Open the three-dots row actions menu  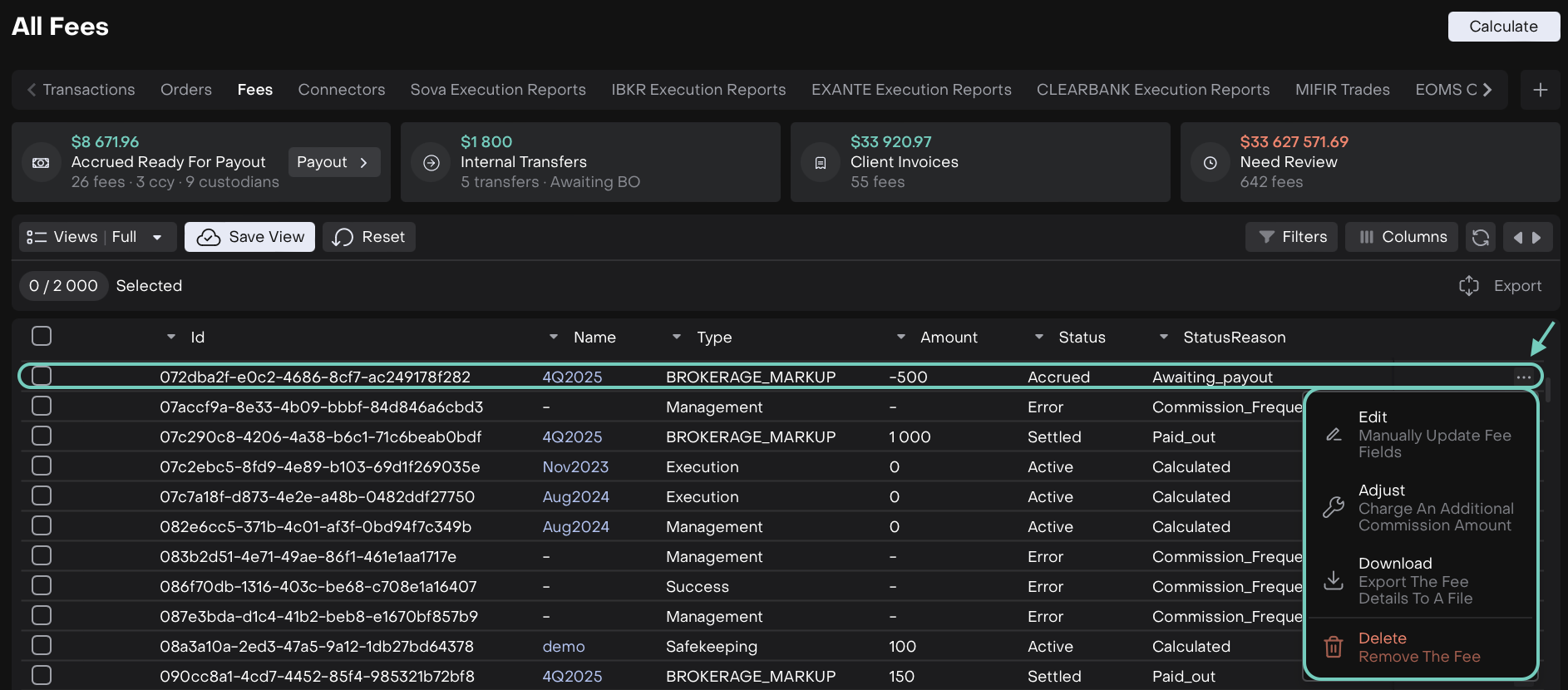(x=1523, y=377)
